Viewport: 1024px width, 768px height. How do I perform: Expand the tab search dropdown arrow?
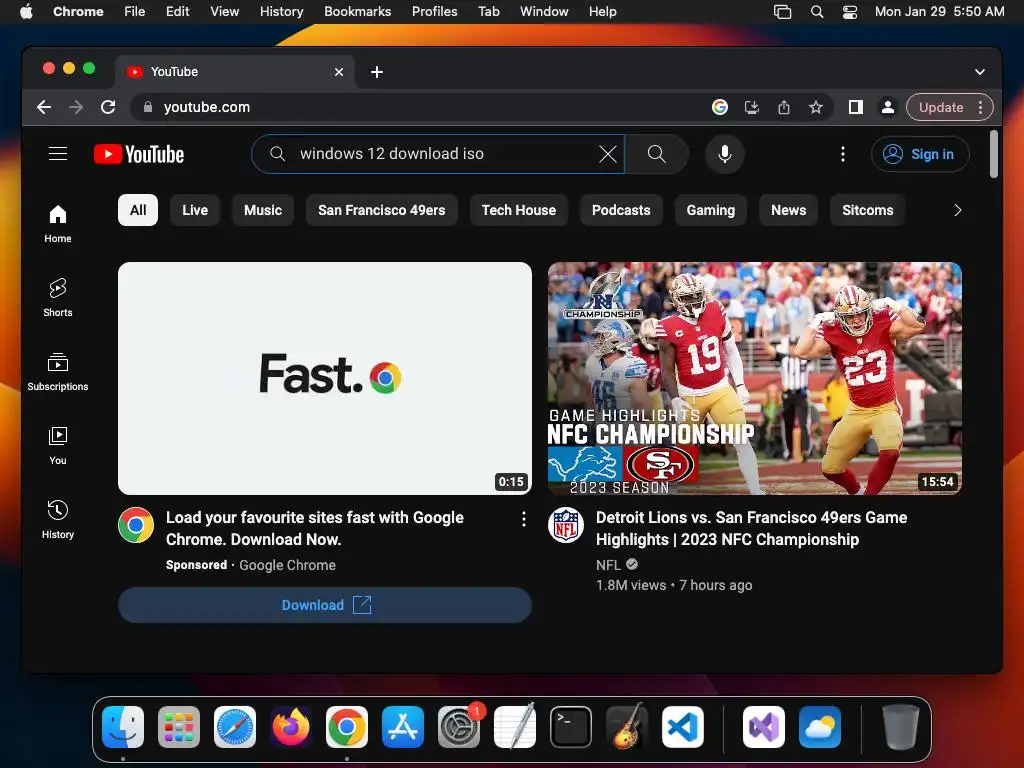tap(980, 72)
